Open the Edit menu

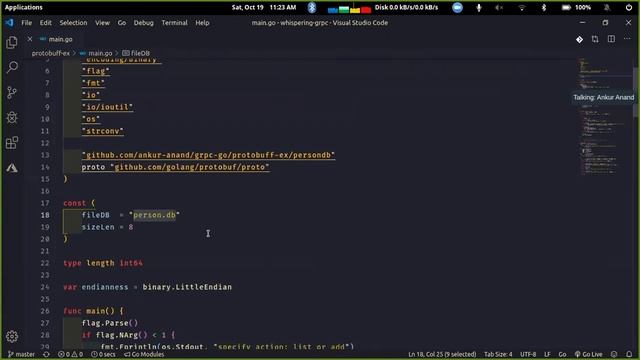point(45,23)
